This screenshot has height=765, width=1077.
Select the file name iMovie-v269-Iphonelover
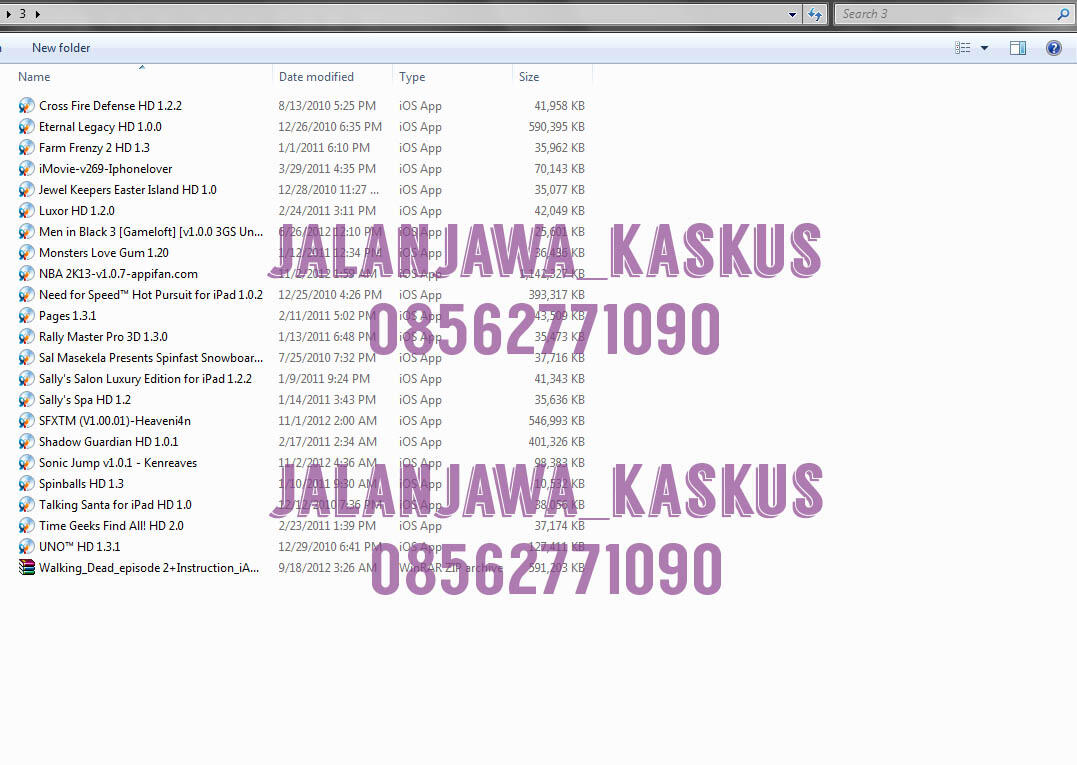point(106,169)
